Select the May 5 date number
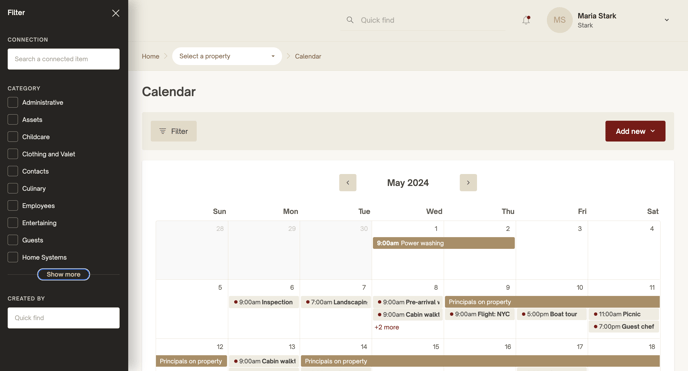The width and height of the screenshot is (688, 371). [x=220, y=287]
